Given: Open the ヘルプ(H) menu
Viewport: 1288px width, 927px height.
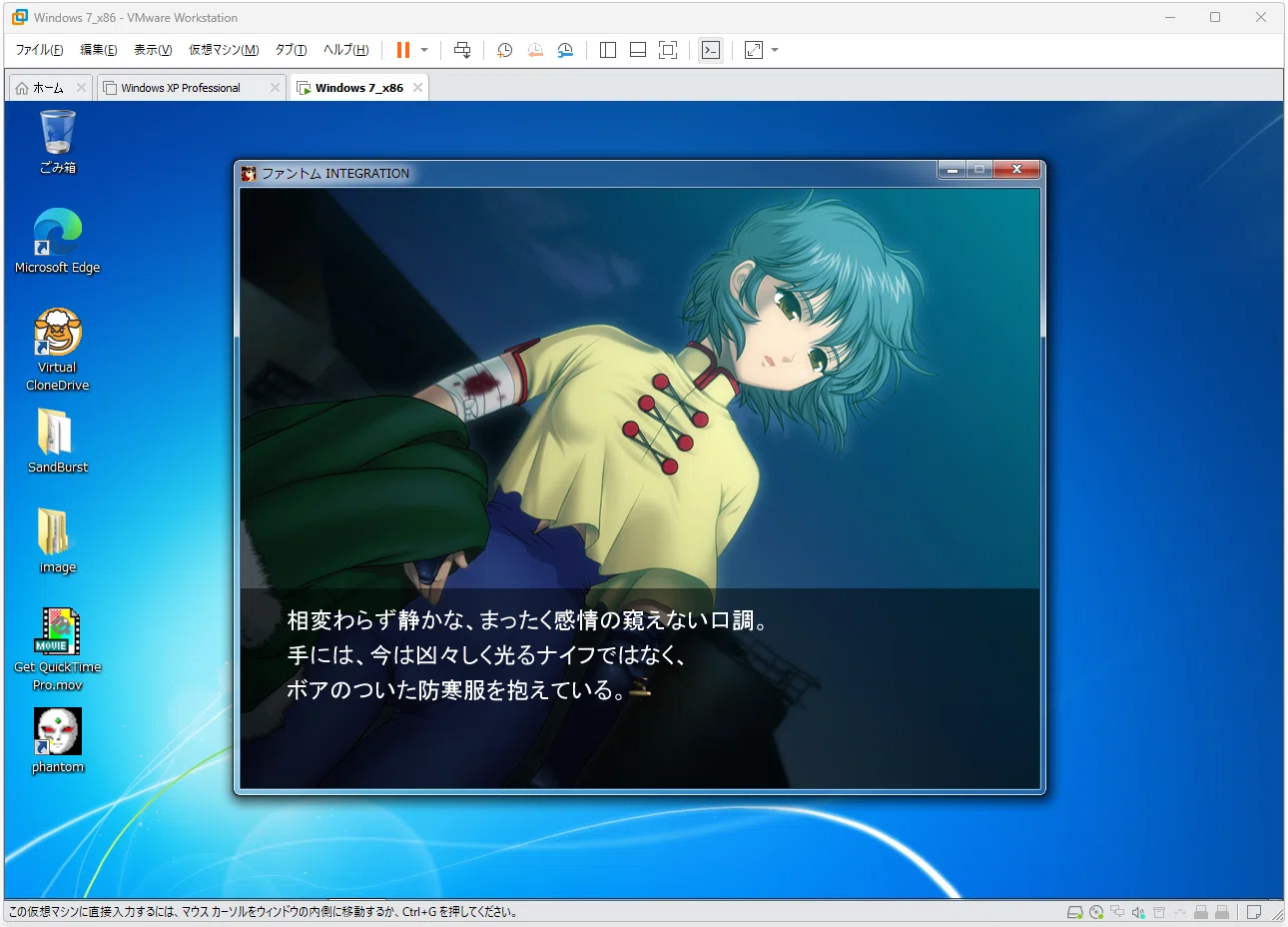Looking at the screenshot, I should pyautogui.click(x=345, y=50).
